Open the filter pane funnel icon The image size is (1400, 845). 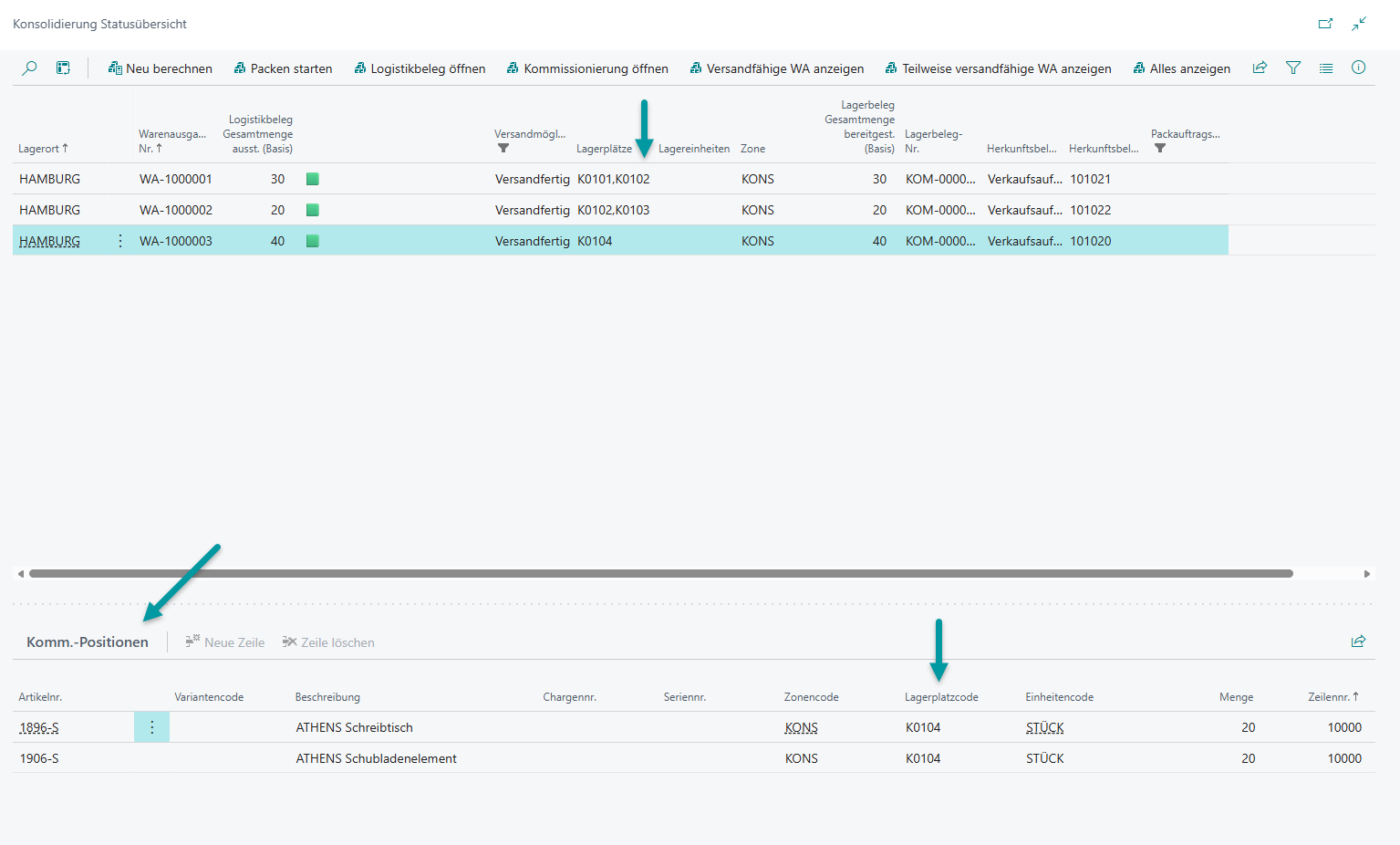1293,68
